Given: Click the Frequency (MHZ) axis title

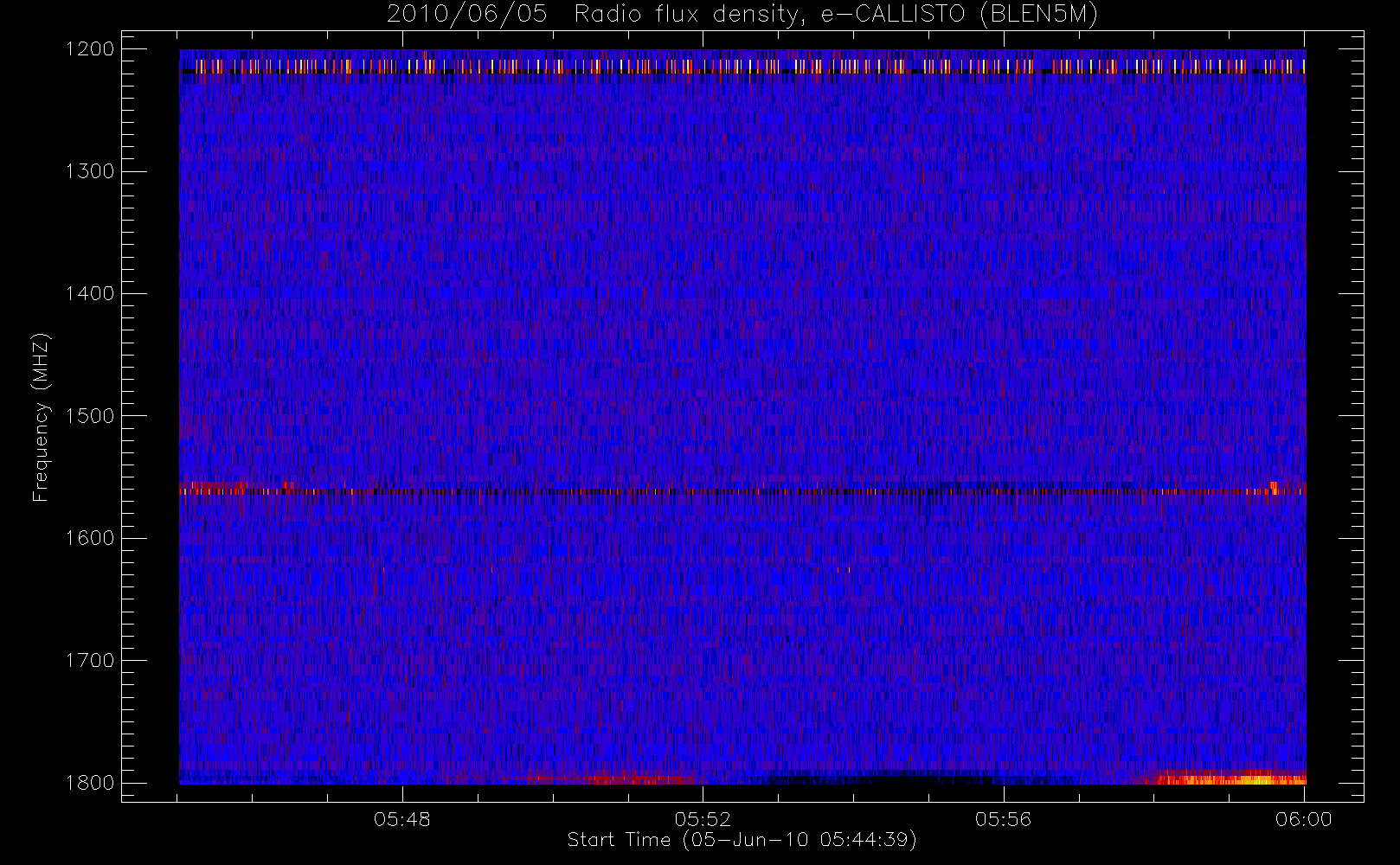Looking at the screenshot, I should (x=41, y=417).
